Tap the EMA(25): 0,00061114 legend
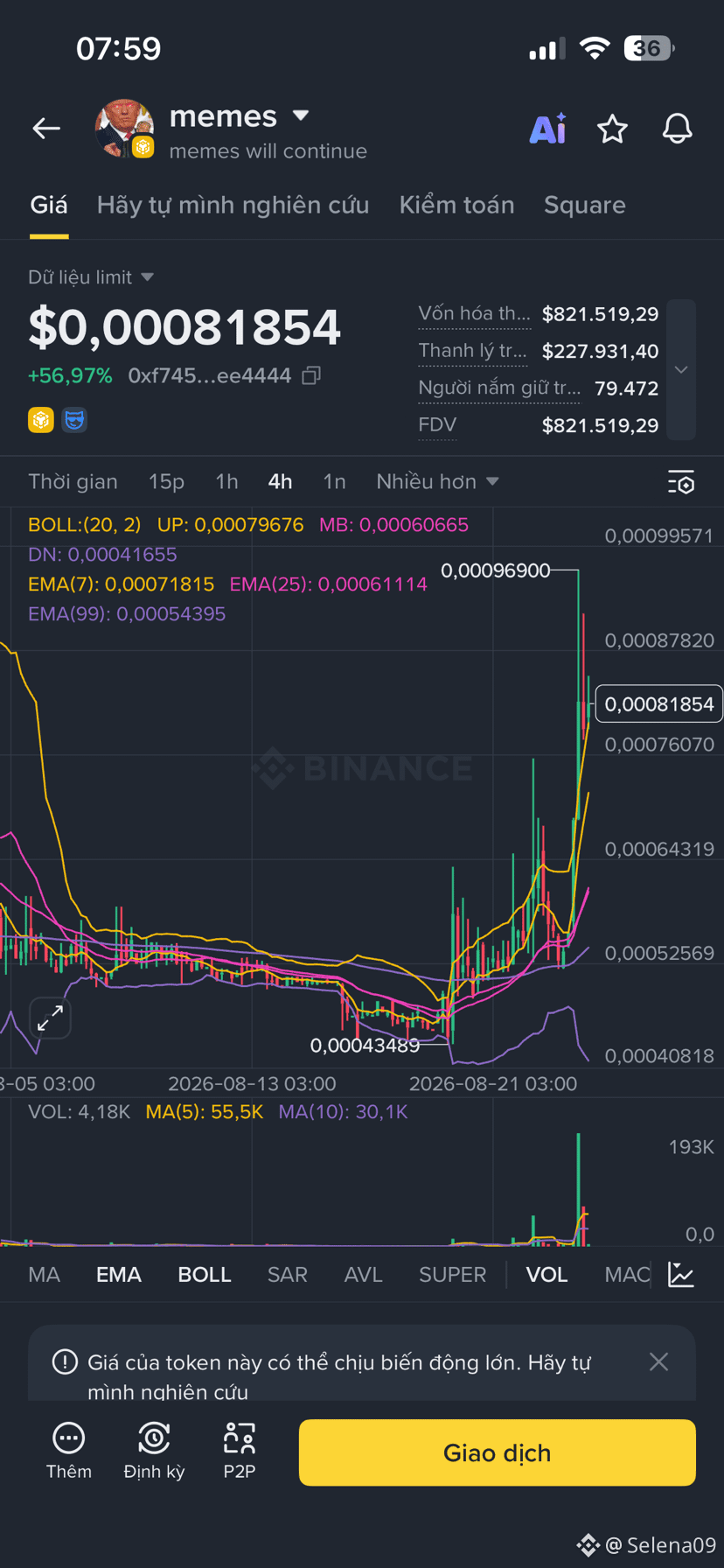The width and height of the screenshot is (724, 1568). (328, 584)
